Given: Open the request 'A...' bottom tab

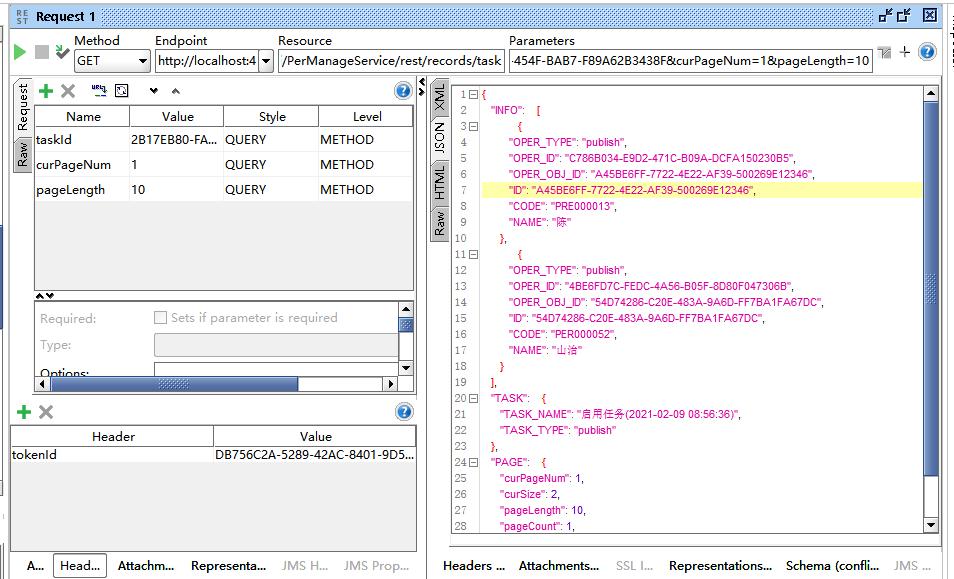Looking at the screenshot, I should pyautogui.click(x=35, y=566).
